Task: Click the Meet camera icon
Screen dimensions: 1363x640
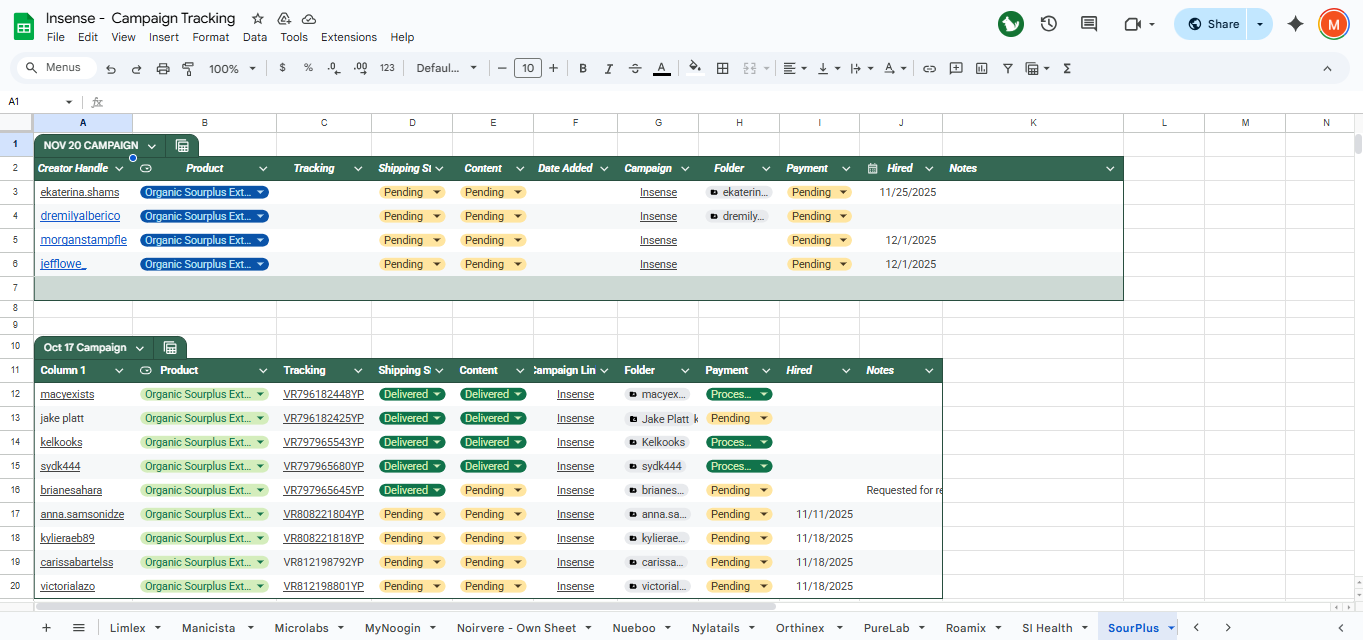Action: coord(1133,24)
